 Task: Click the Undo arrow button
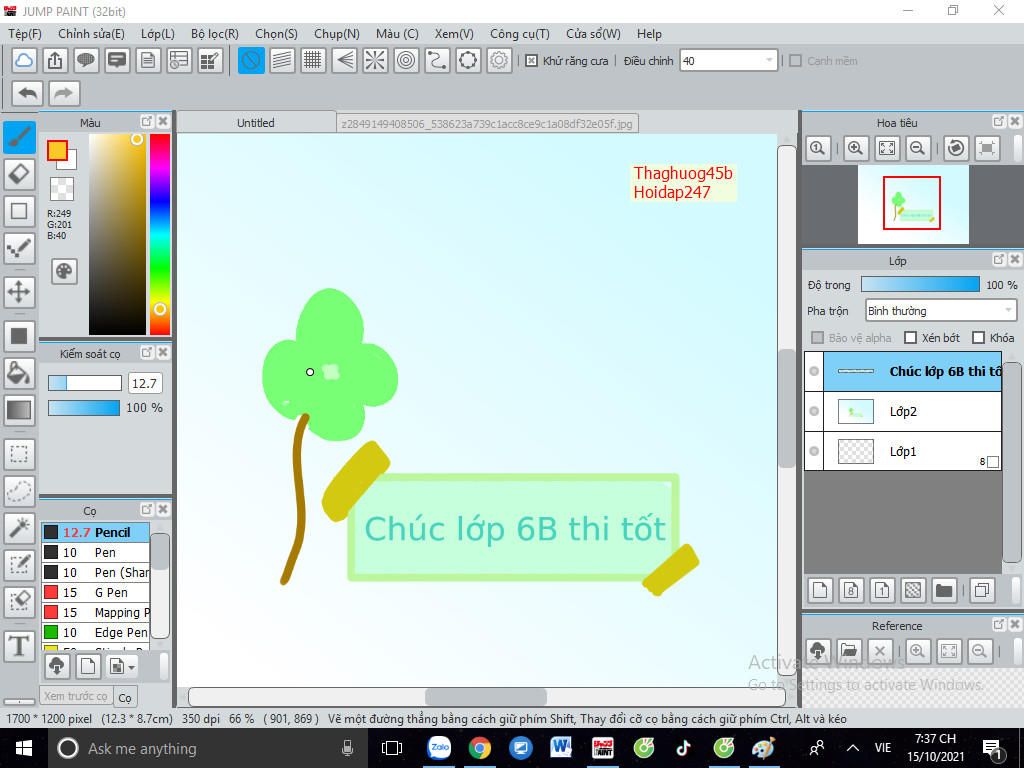tap(27, 93)
